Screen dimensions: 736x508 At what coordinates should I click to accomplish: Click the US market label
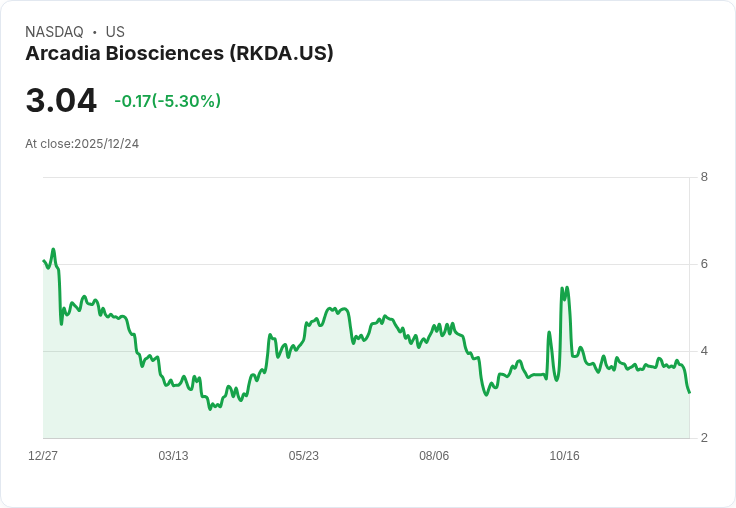[115, 32]
